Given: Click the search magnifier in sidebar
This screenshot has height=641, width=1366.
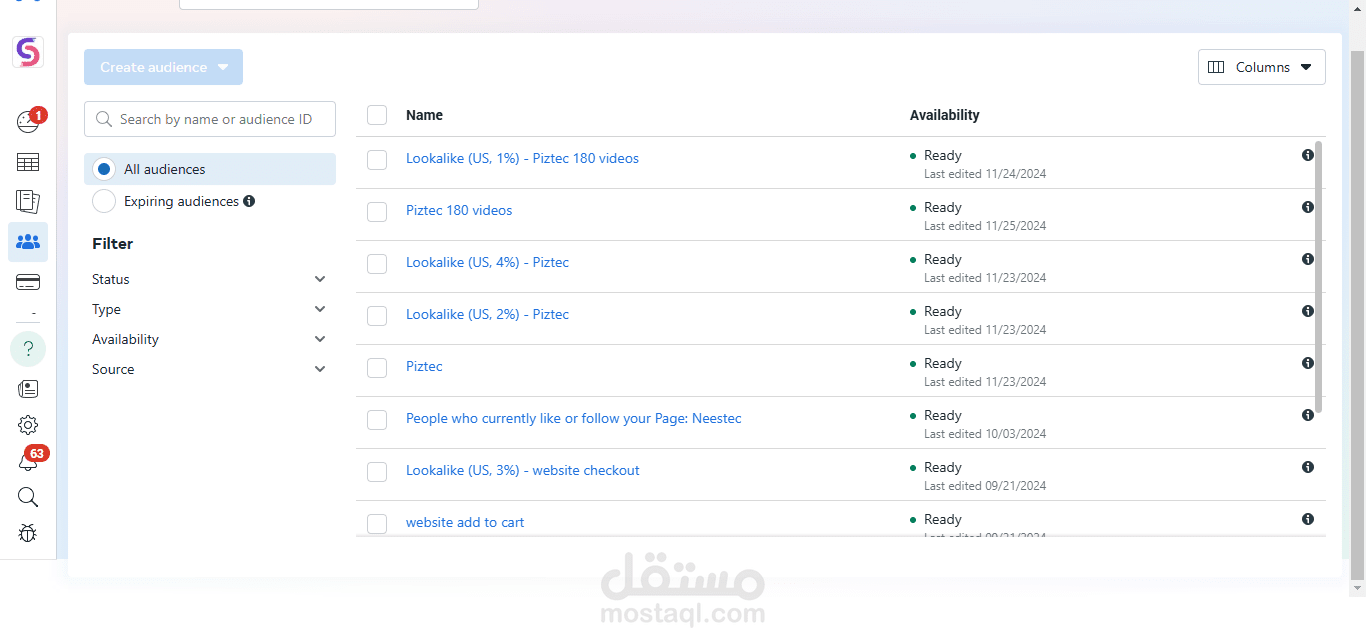Looking at the screenshot, I should coord(28,497).
